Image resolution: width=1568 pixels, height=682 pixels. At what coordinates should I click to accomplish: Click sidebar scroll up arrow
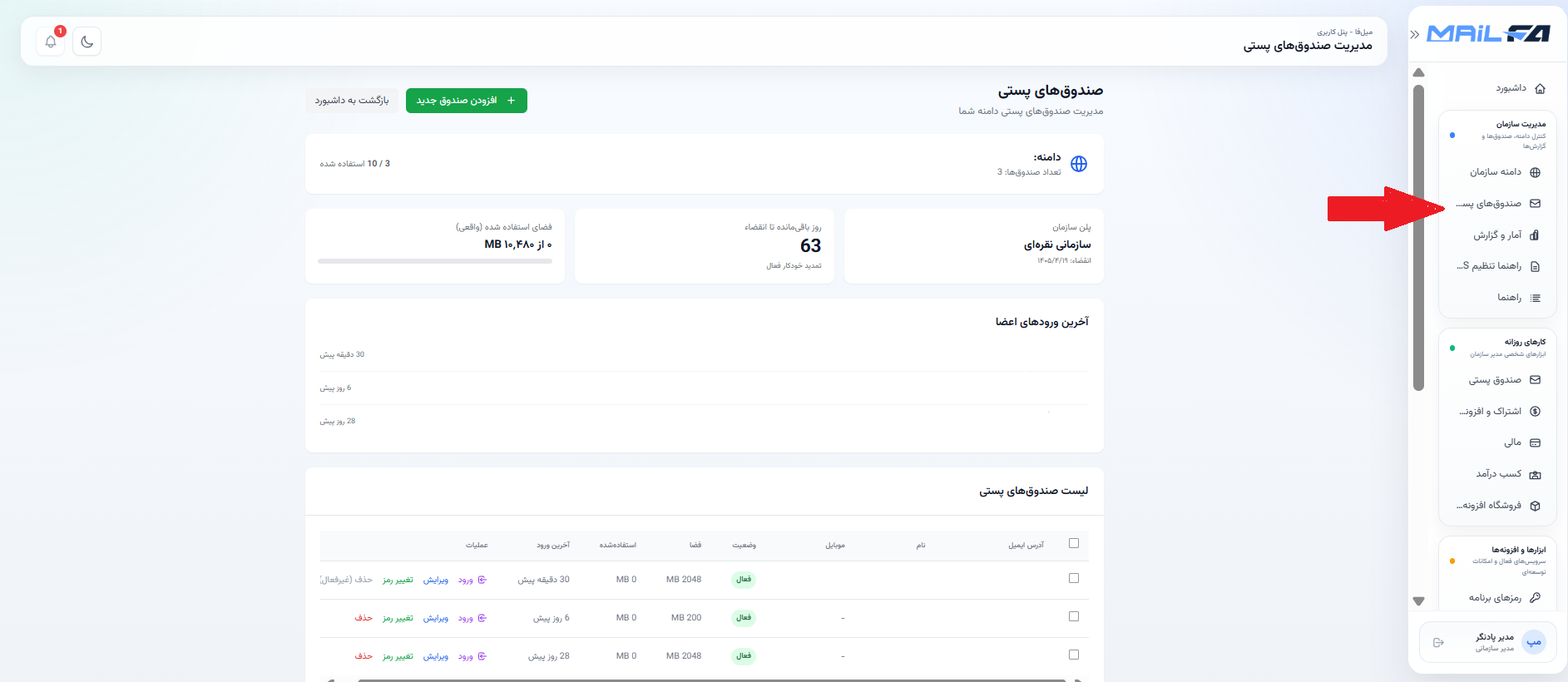pos(1419,73)
